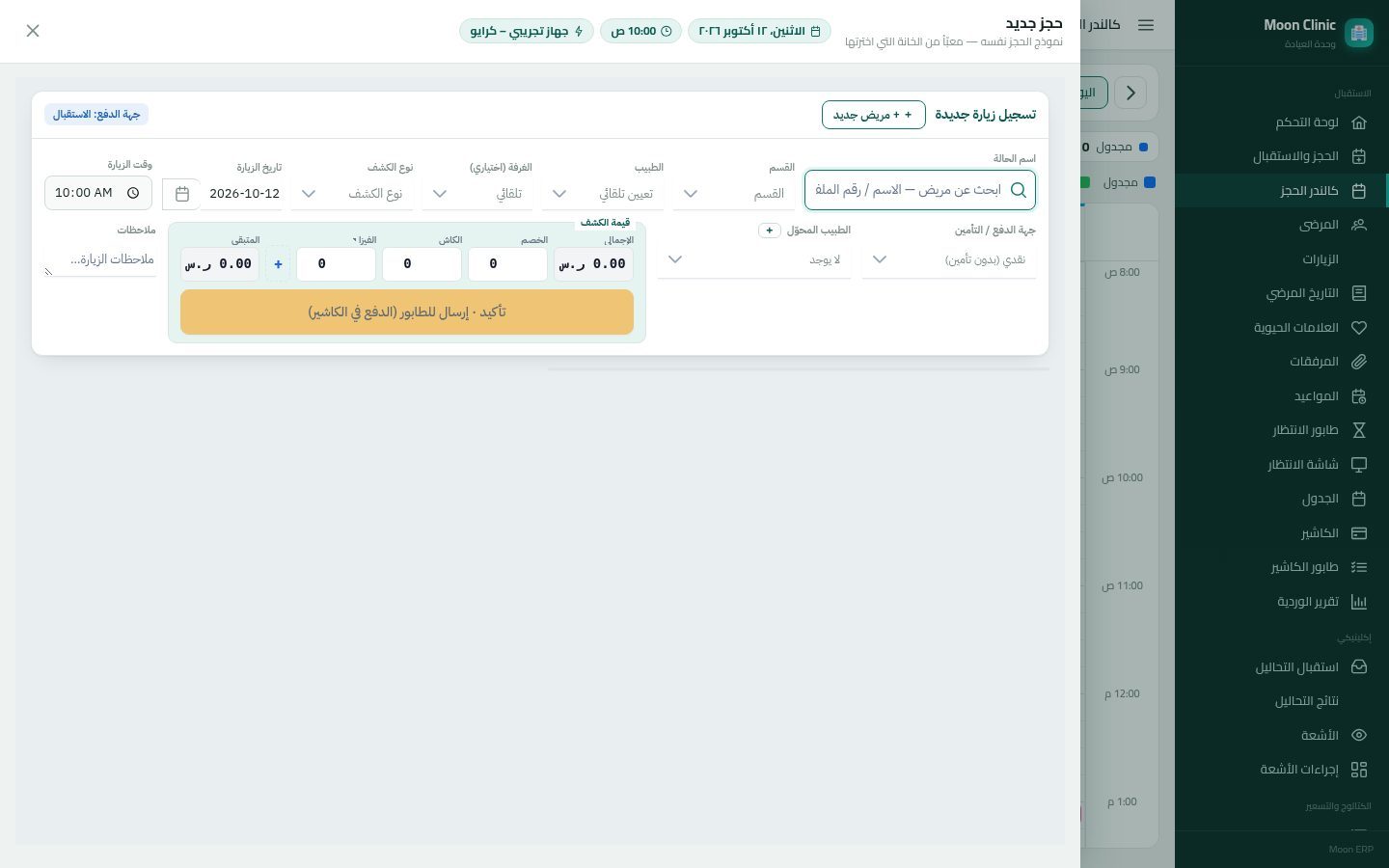Open المرضى patients page
Viewport: 1389px width, 868px height.
1281,225
